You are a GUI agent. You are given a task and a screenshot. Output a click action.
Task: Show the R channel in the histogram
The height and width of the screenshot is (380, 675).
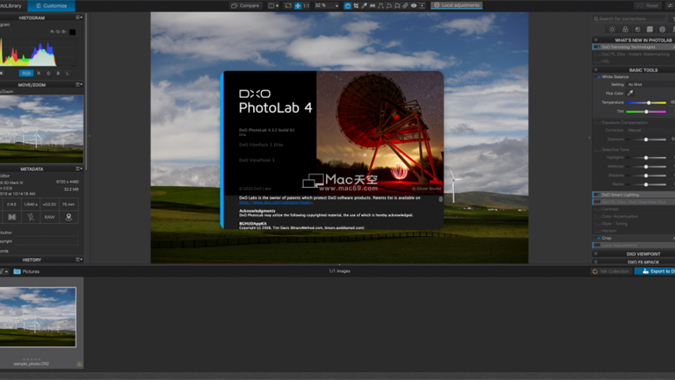(39, 73)
